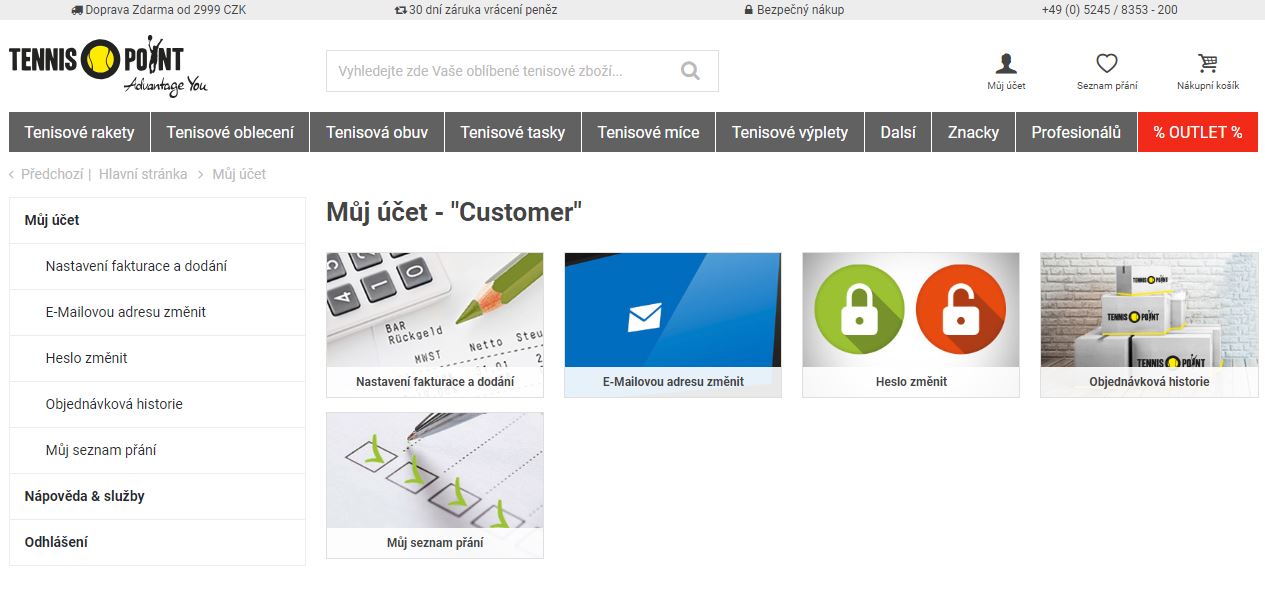Open the Profesionálů menu
The width and height of the screenshot is (1265, 591).
pyautogui.click(x=1076, y=132)
